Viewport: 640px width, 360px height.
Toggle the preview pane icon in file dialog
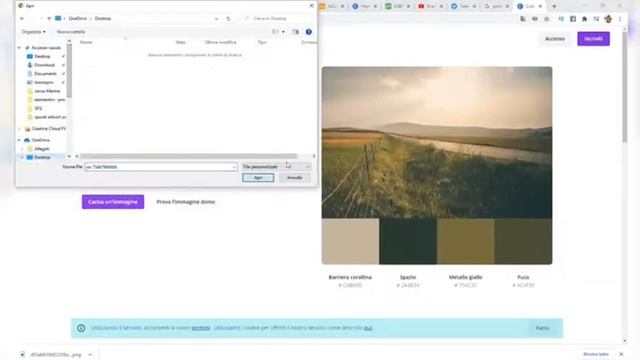[296, 31]
